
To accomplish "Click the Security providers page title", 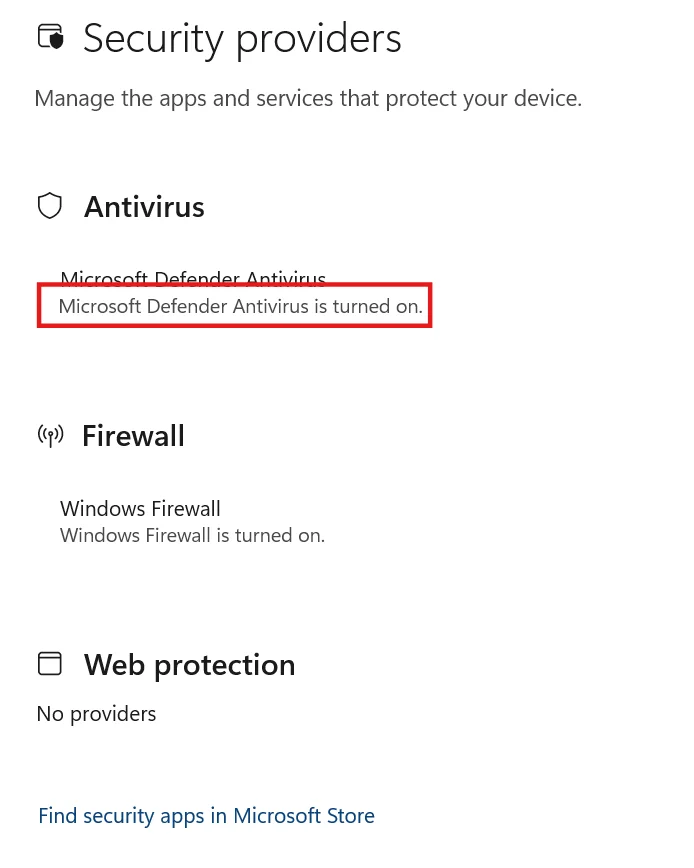I will click(242, 39).
